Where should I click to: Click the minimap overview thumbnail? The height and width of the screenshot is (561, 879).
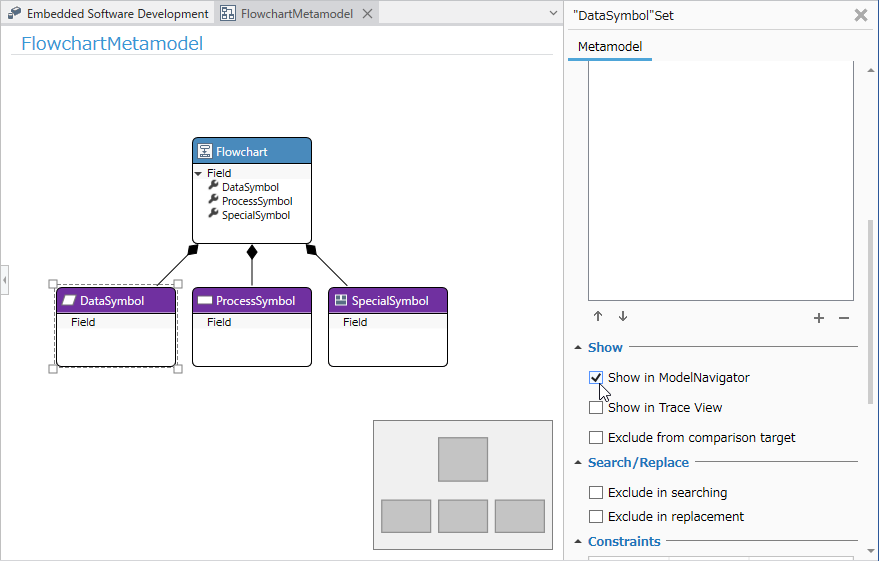click(x=463, y=485)
